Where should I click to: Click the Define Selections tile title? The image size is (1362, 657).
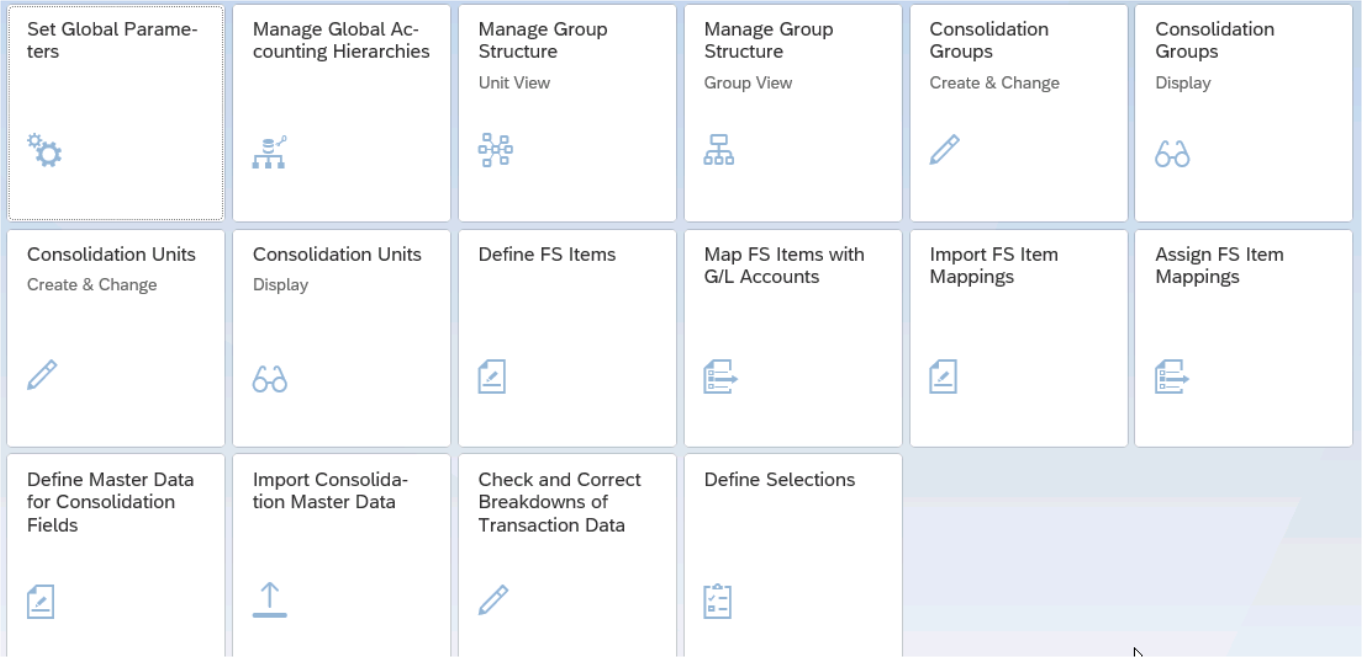(x=779, y=480)
